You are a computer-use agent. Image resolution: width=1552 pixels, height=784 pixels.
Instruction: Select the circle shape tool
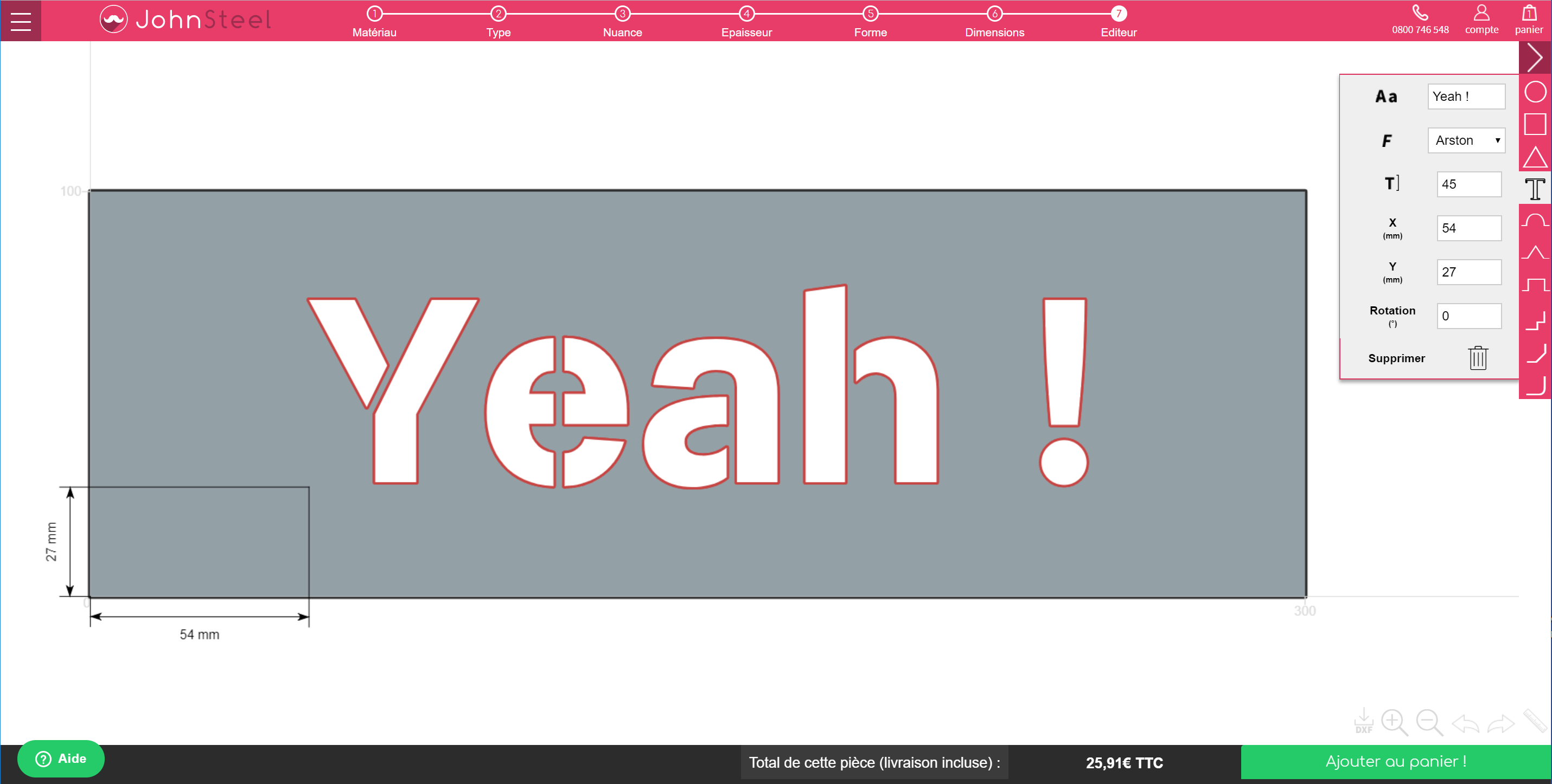coord(1535,92)
